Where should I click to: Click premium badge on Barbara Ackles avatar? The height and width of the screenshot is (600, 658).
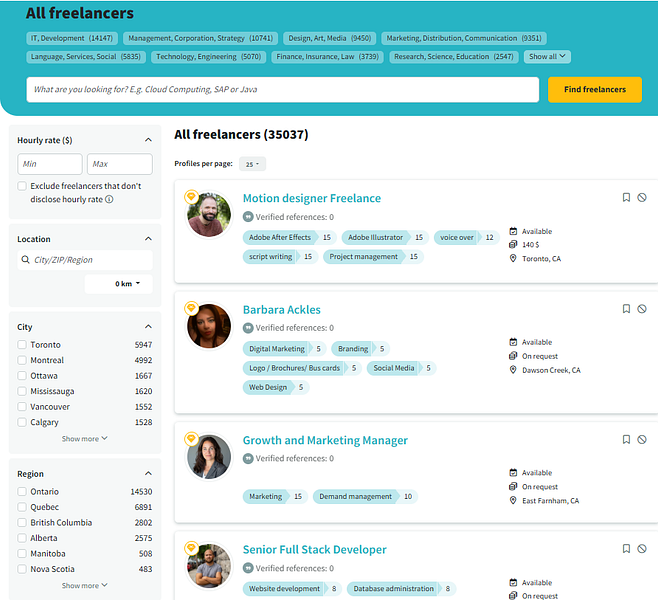[x=191, y=308]
